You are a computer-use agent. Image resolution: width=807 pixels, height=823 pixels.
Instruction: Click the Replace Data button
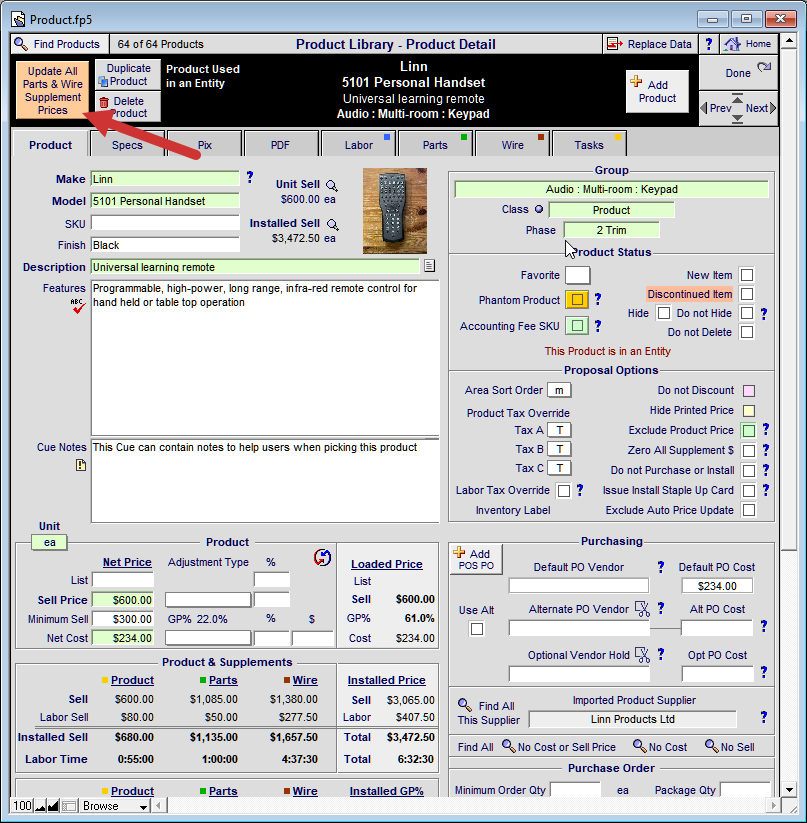(x=650, y=44)
